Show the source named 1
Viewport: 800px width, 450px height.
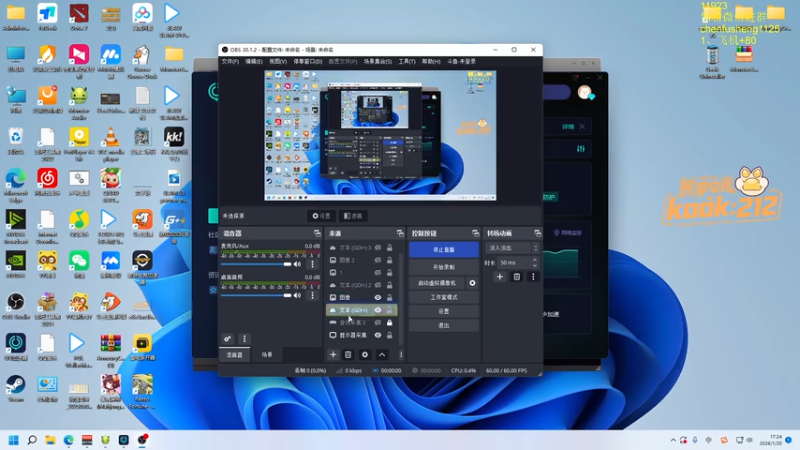tap(378, 272)
